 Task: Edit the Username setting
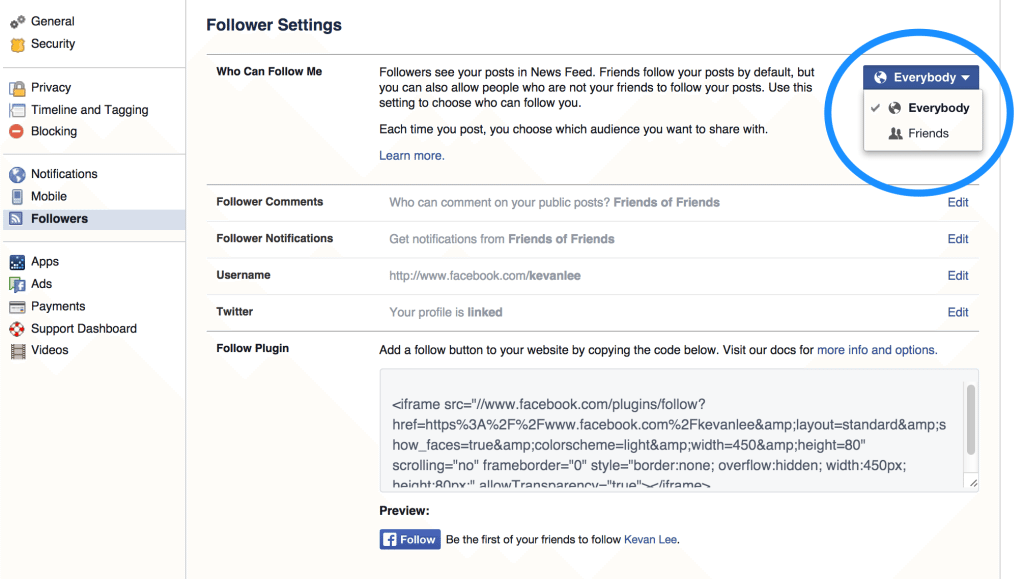tap(957, 275)
